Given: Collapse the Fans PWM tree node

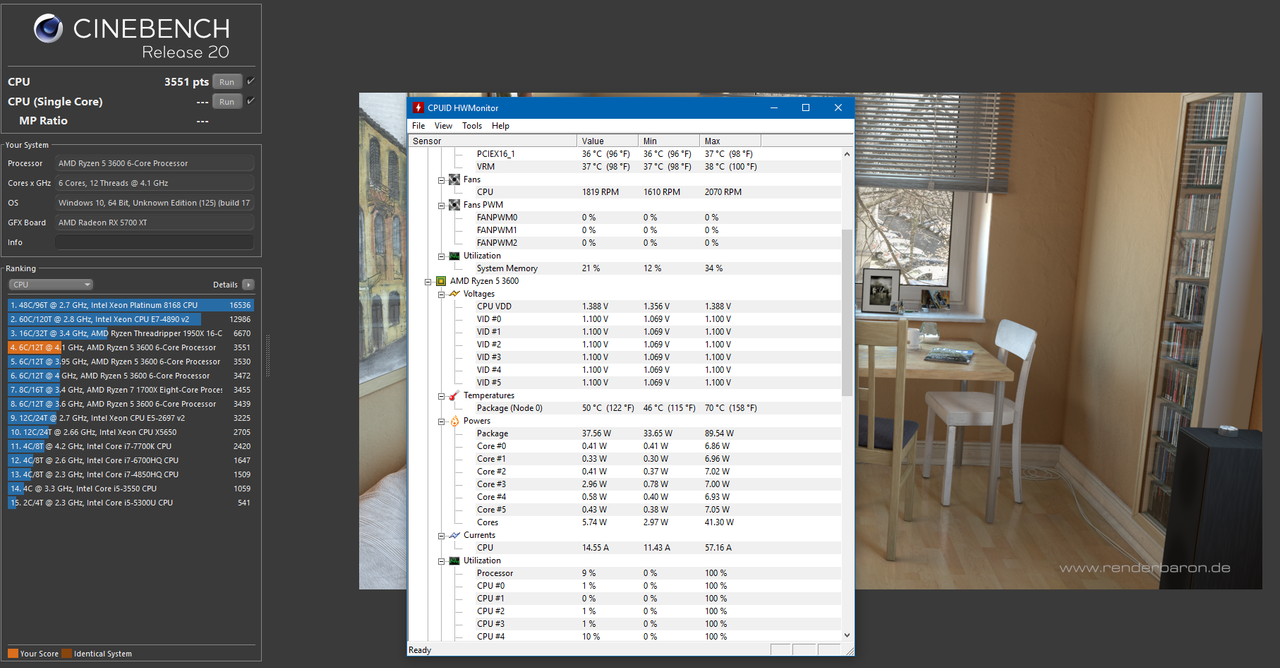Looking at the screenshot, I should point(441,205).
